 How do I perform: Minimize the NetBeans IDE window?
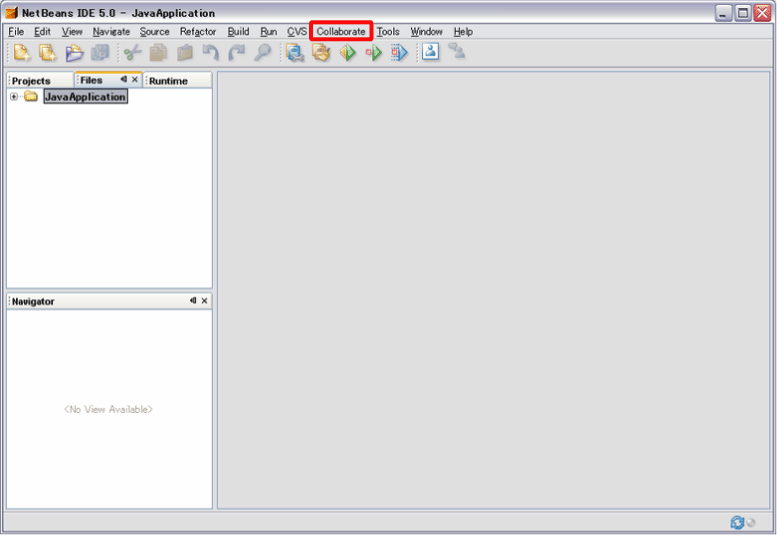click(x=723, y=13)
